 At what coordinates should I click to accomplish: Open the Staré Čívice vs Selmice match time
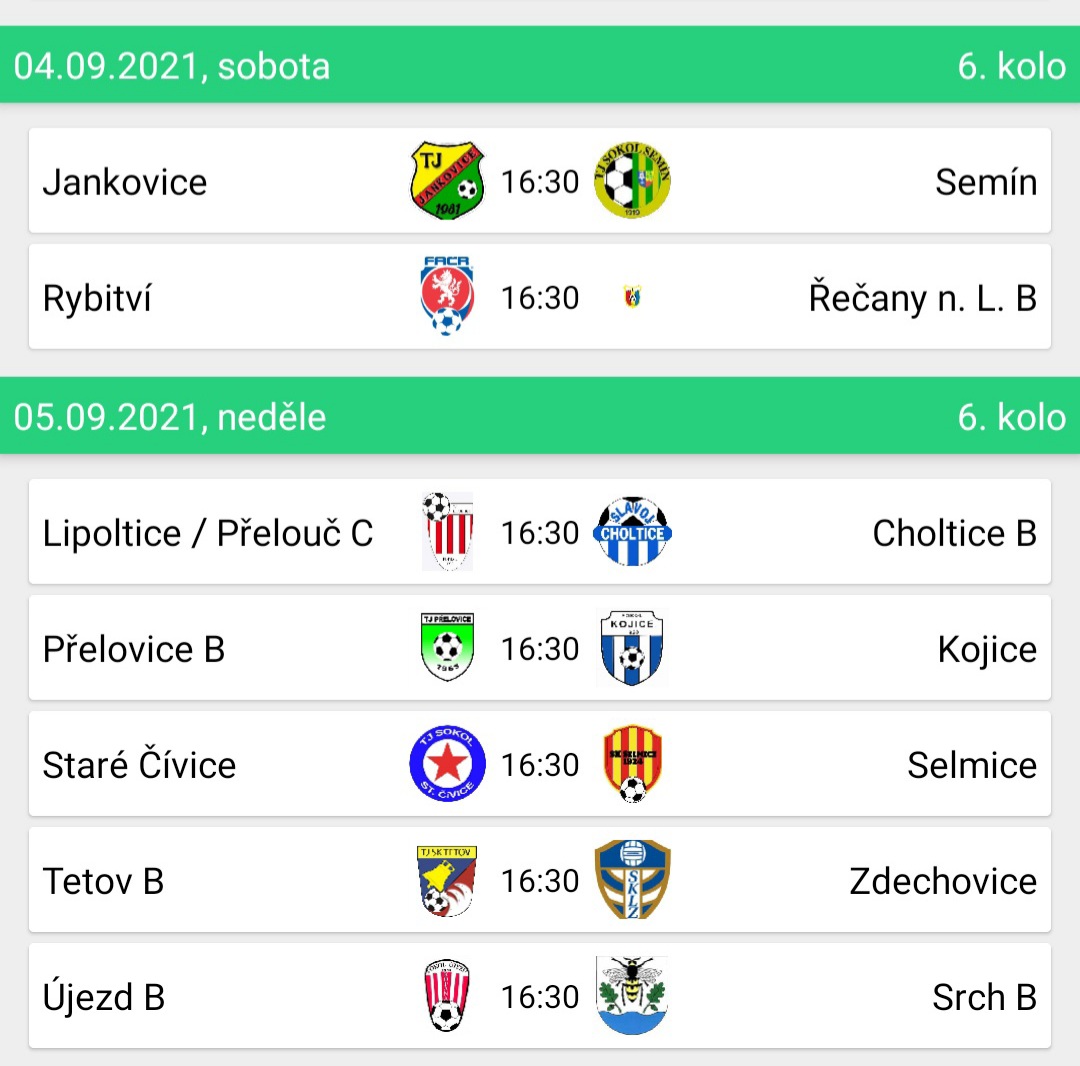(x=540, y=764)
